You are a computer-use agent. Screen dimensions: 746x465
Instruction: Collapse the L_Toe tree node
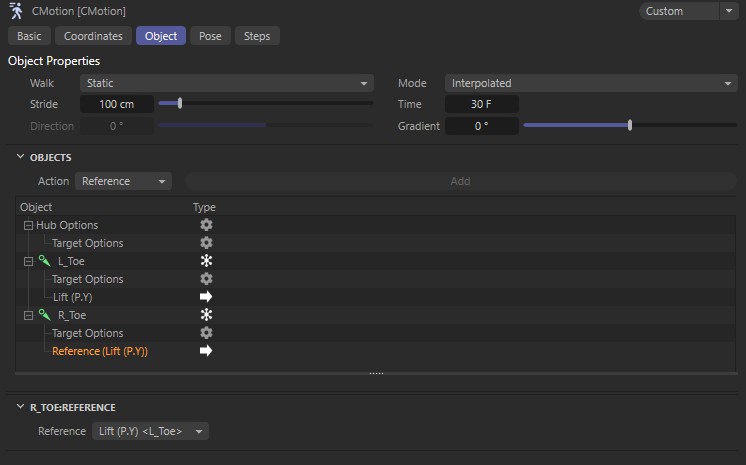29,262
